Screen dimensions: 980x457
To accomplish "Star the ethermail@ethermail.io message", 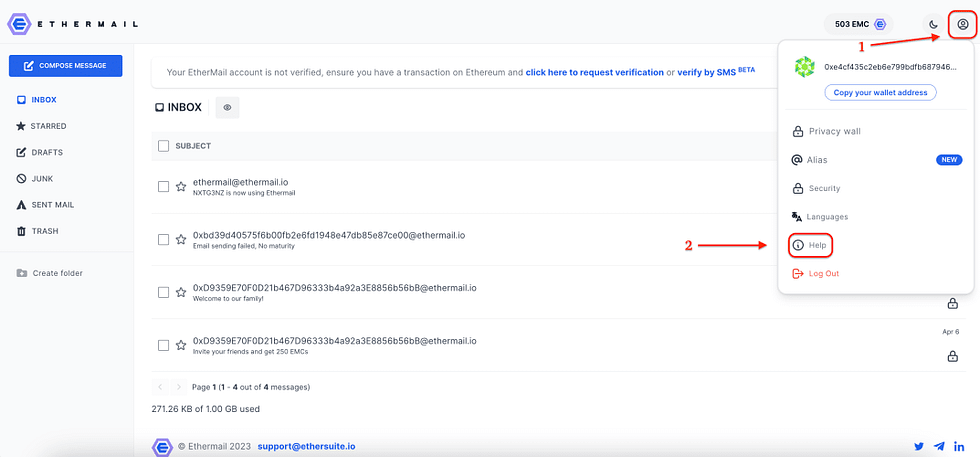I will pos(181,186).
